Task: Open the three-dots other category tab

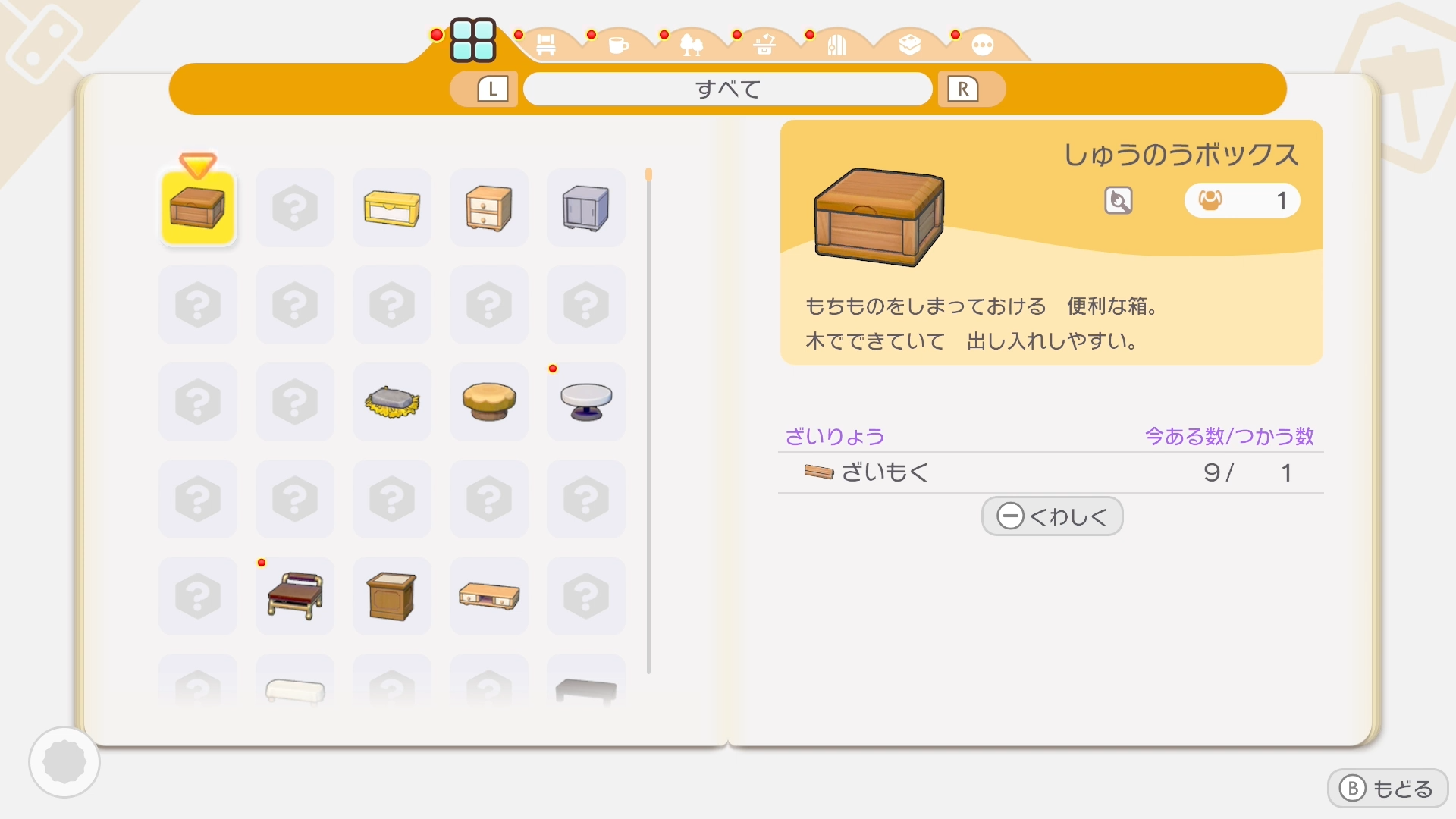Action: tap(982, 45)
